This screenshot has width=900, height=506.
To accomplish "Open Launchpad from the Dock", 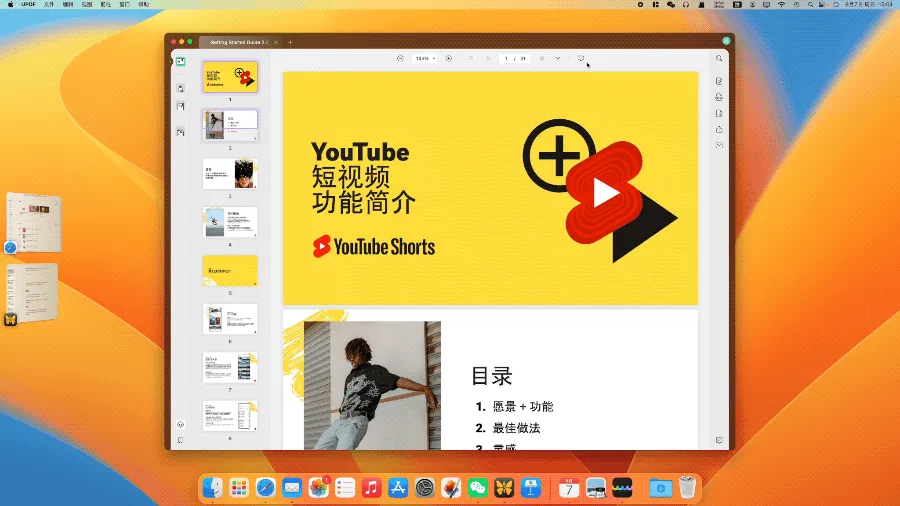I will pos(239,488).
